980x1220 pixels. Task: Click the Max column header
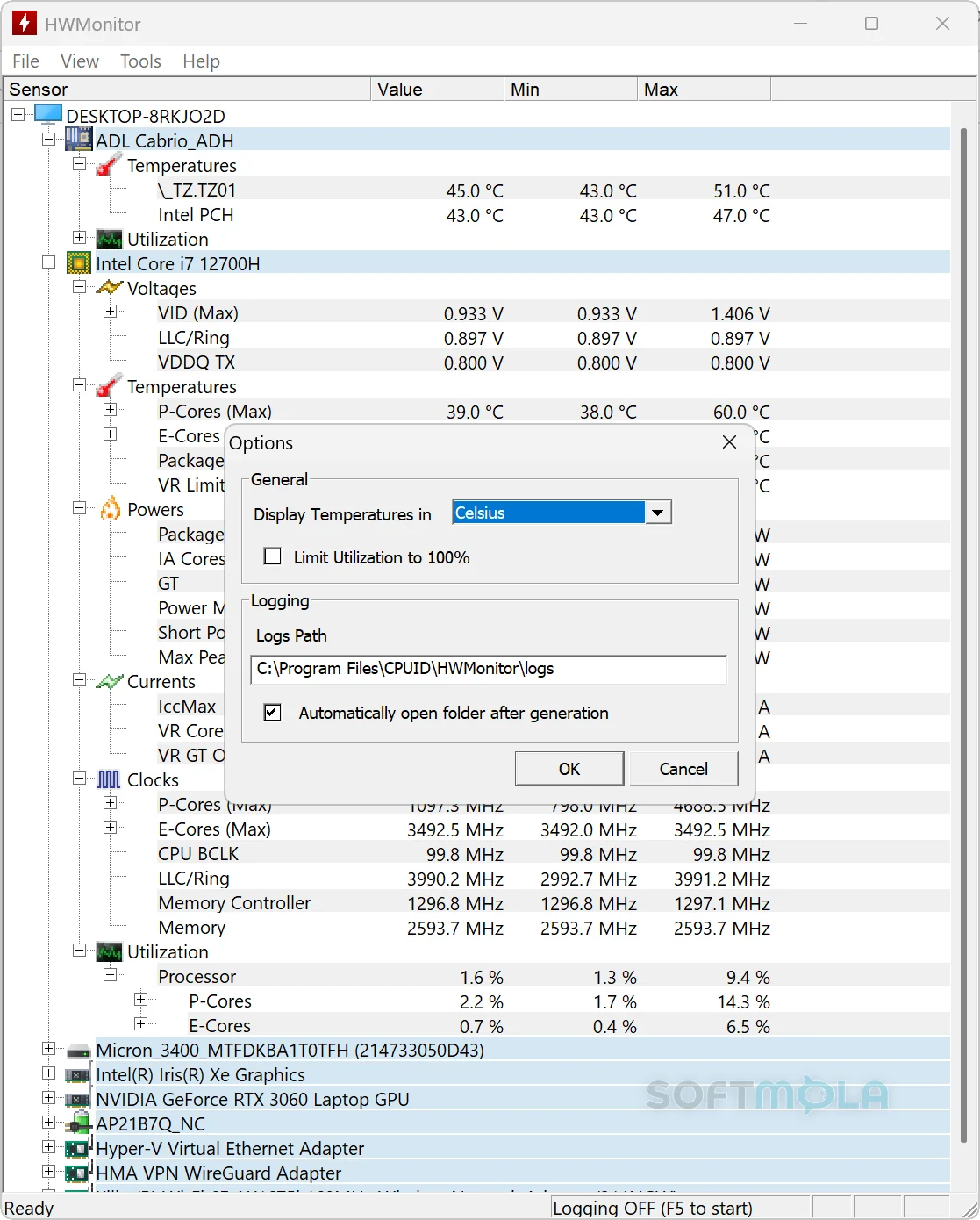coord(705,90)
